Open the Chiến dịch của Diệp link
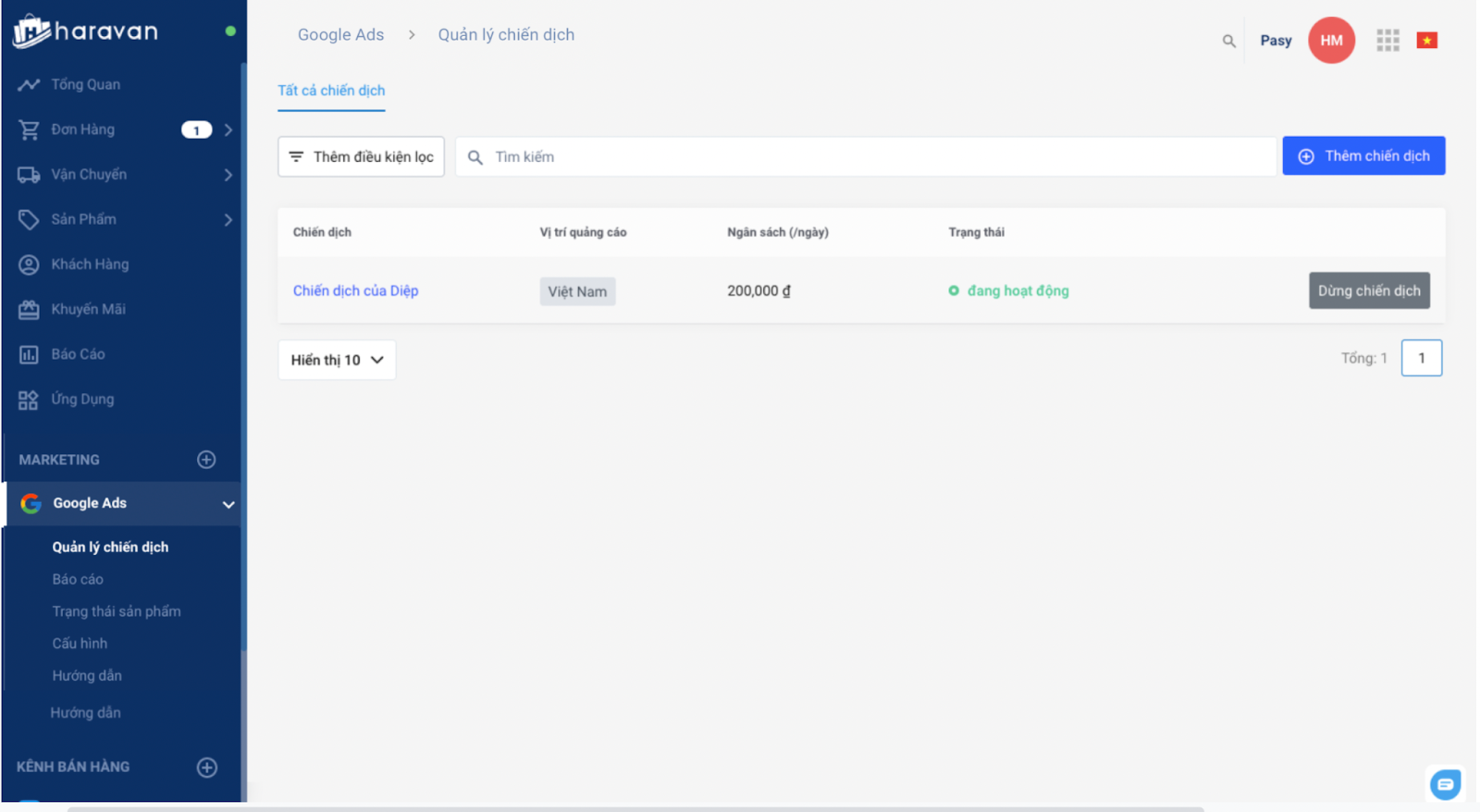 coord(355,290)
